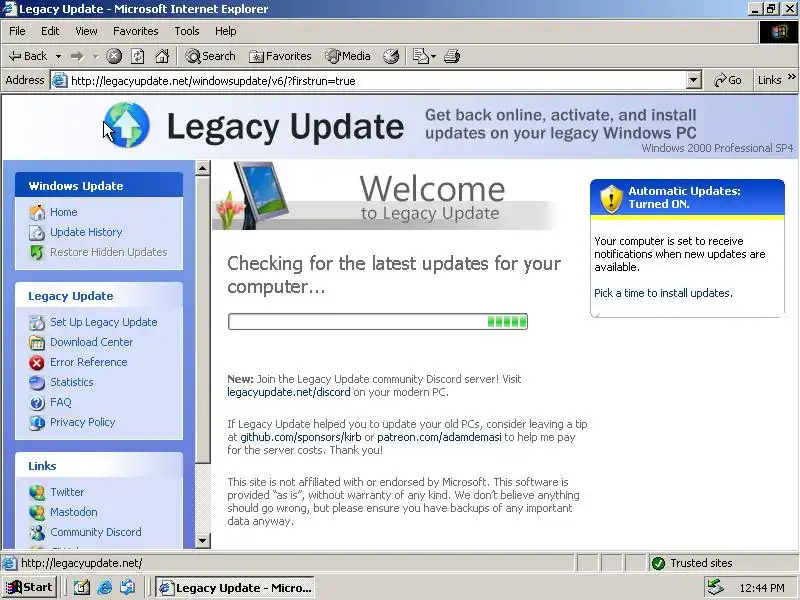Open the Community Discord link

tap(96, 532)
